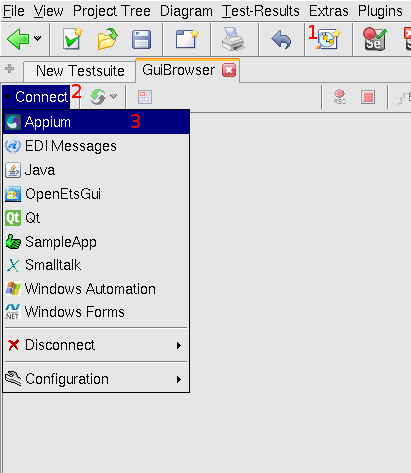Click the Connect dropdown button
The height and width of the screenshot is (473, 411).
(36, 97)
